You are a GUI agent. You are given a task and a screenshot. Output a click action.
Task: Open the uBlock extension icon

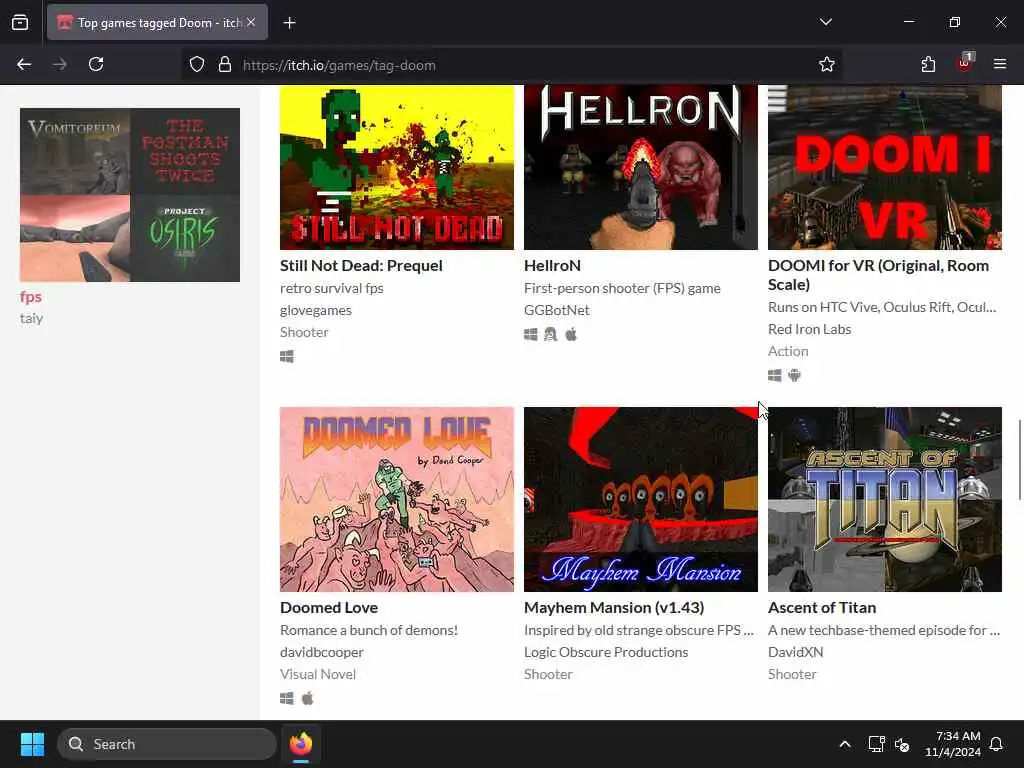(x=965, y=63)
